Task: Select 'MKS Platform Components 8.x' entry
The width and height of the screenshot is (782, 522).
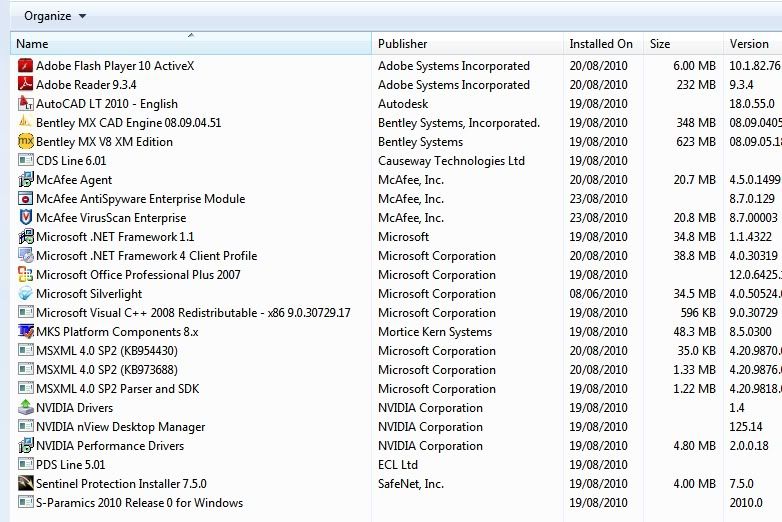Action: click(117, 332)
